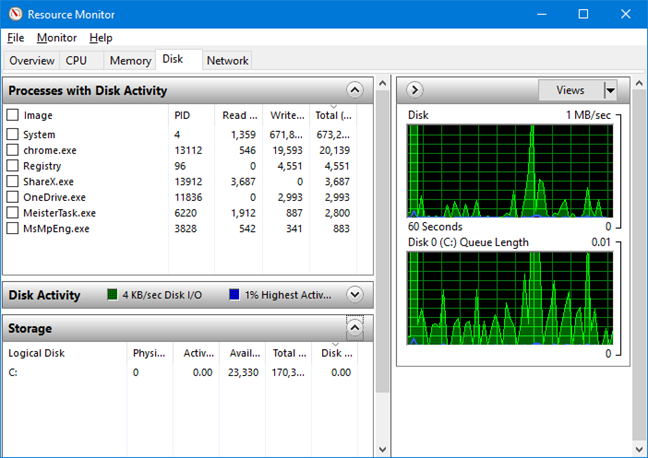The height and width of the screenshot is (458, 648).
Task: Switch to the Memory tab
Action: point(130,61)
